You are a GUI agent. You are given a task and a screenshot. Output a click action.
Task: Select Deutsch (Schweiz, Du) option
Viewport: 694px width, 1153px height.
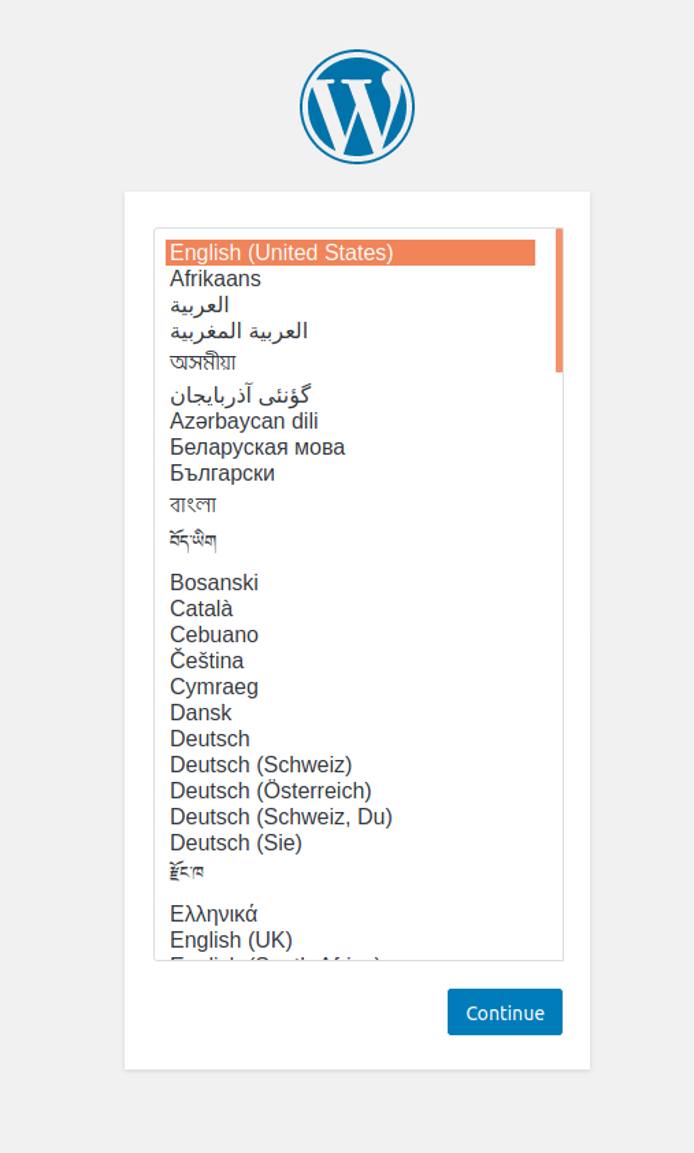(281, 817)
